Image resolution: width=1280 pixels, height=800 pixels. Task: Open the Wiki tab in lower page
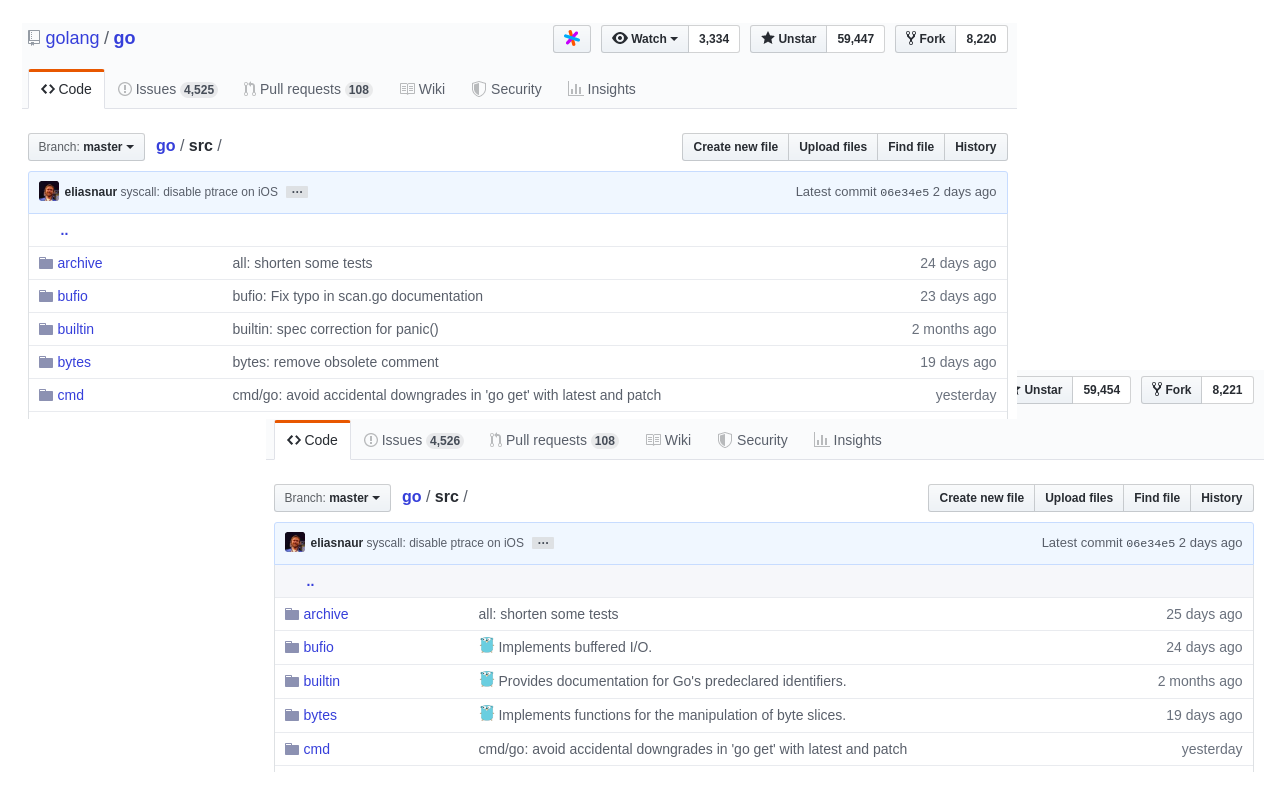click(x=668, y=440)
